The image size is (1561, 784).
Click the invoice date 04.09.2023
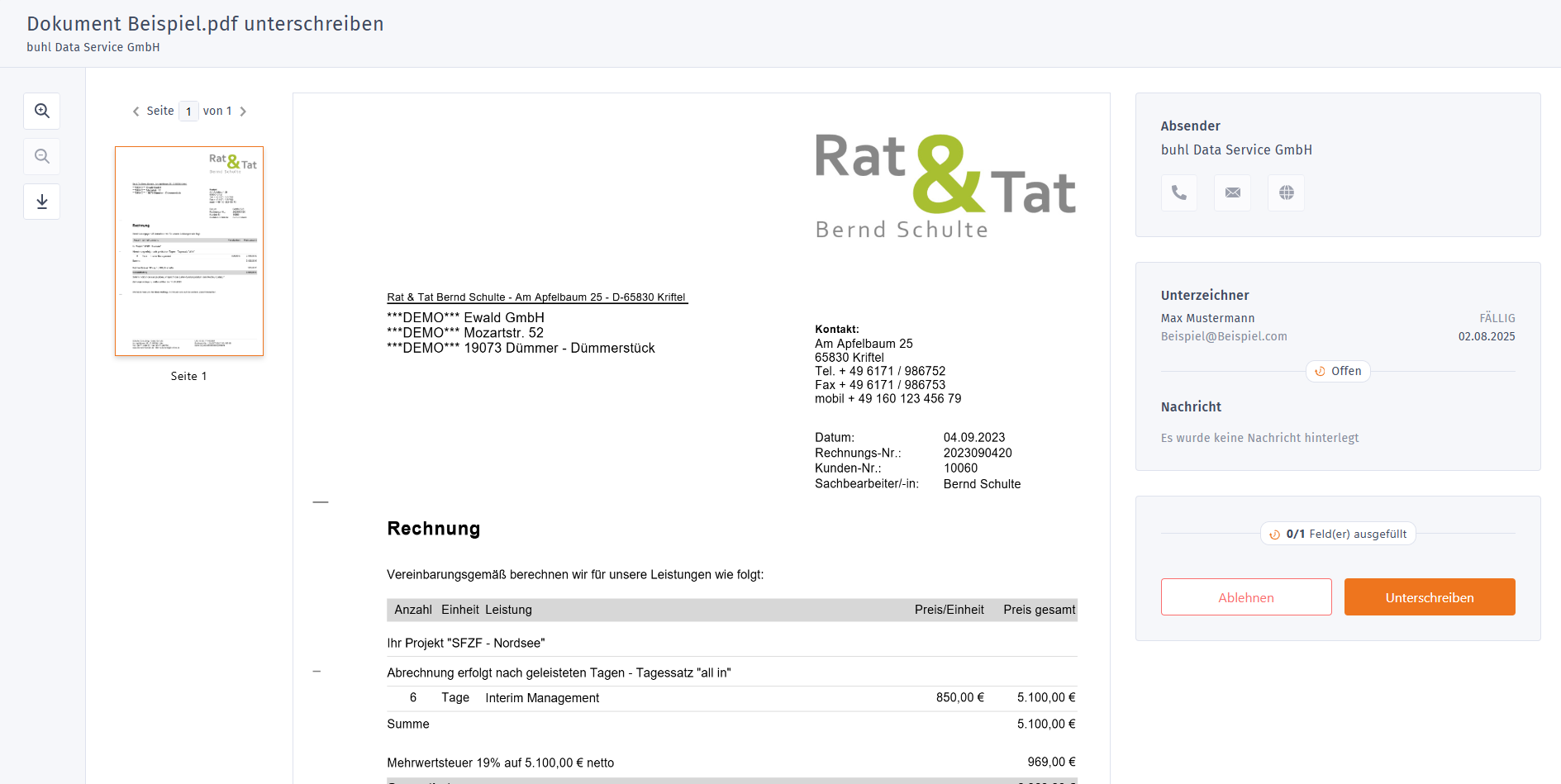974,438
